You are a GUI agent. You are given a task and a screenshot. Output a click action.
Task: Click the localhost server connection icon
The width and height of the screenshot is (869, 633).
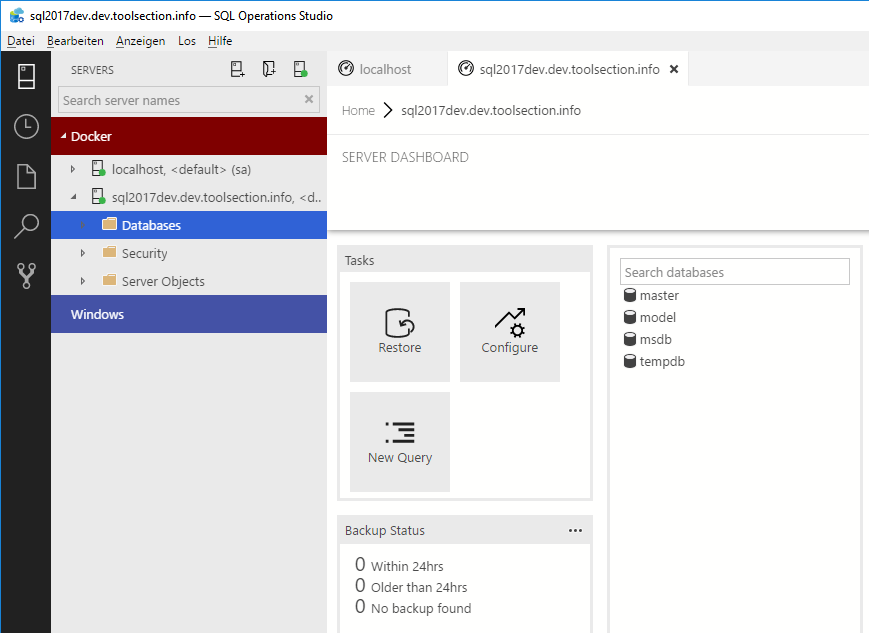click(x=99, y=169)
